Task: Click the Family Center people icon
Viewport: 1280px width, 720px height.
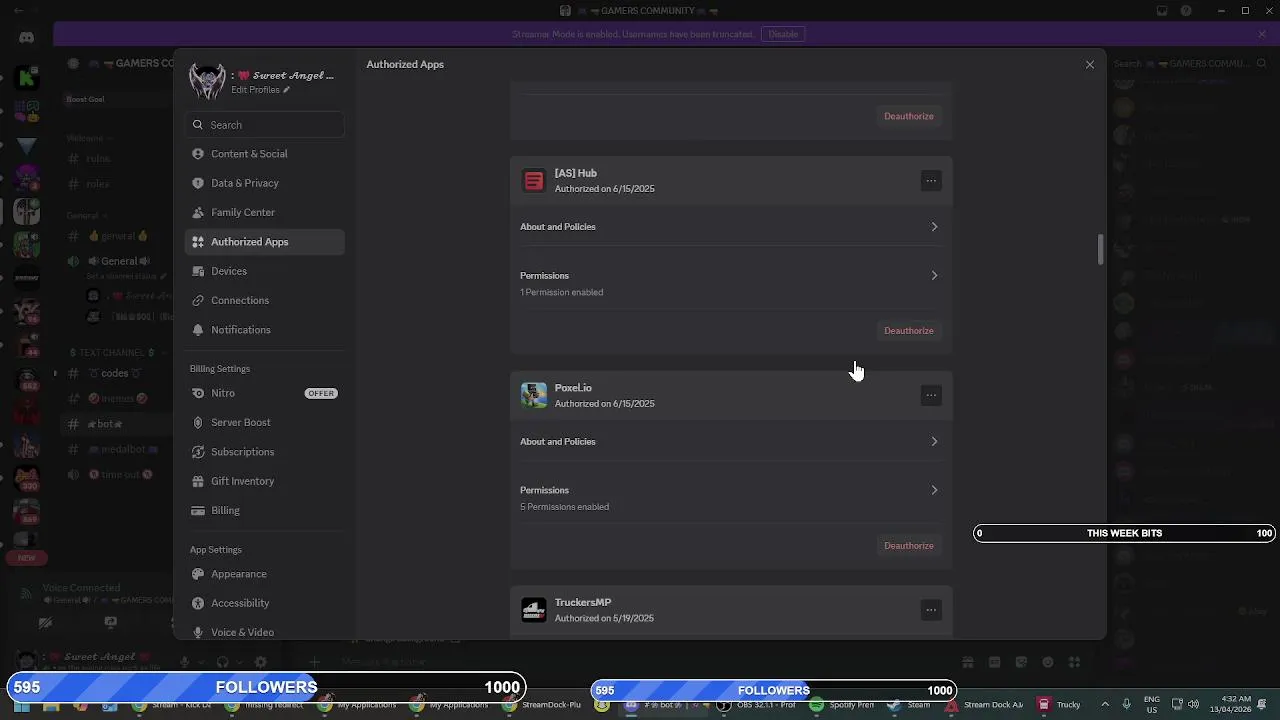Action: [198, 212]
